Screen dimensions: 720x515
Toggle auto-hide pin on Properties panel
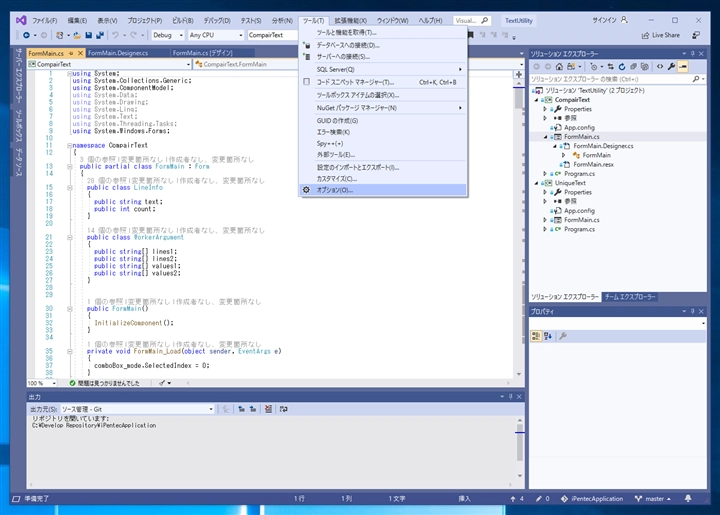coord(692,311)
